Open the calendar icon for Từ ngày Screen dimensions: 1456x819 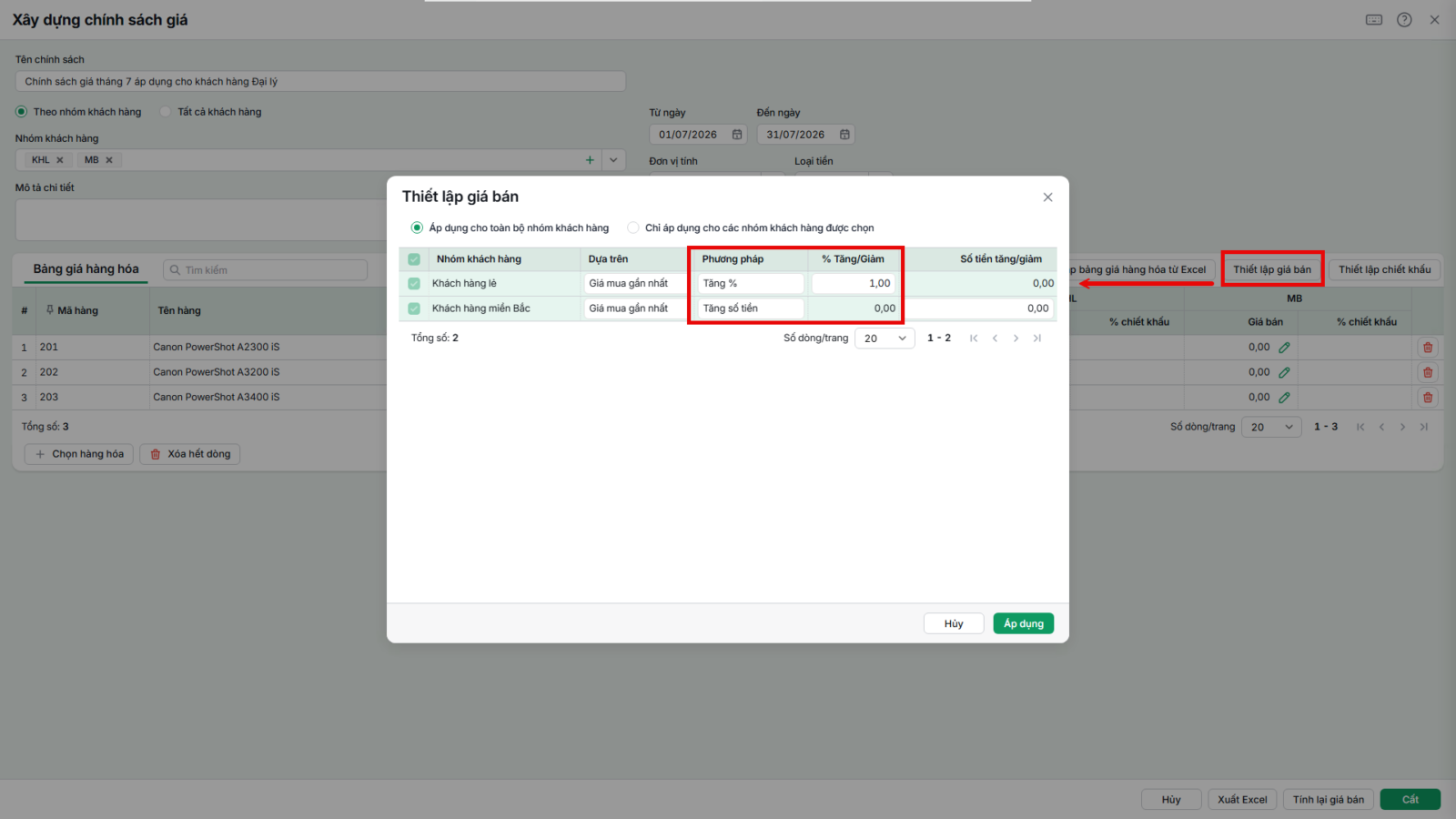pos(737,135)
